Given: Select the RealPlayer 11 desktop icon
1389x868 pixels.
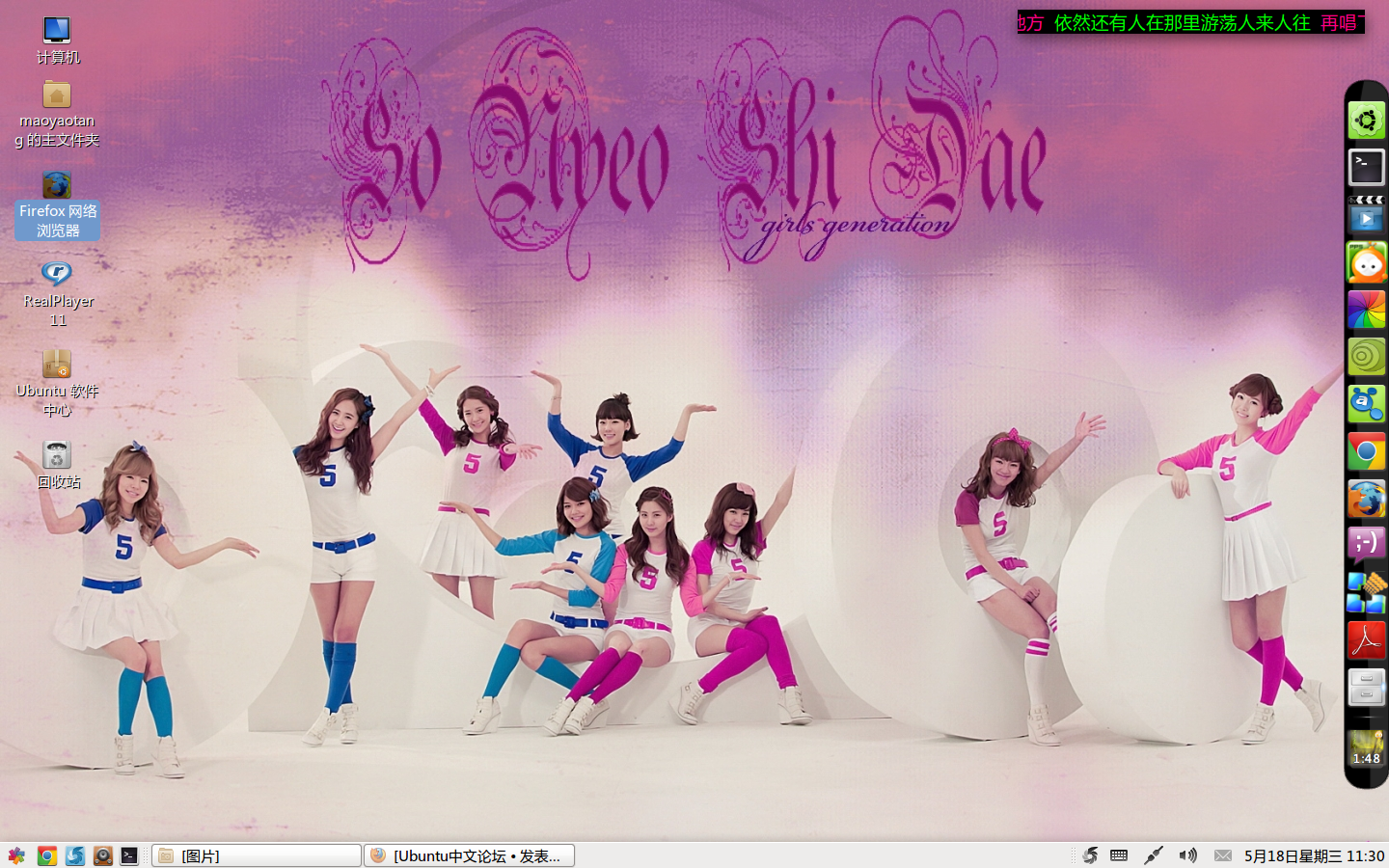Looking at the screenshot, I should point(58,293).
